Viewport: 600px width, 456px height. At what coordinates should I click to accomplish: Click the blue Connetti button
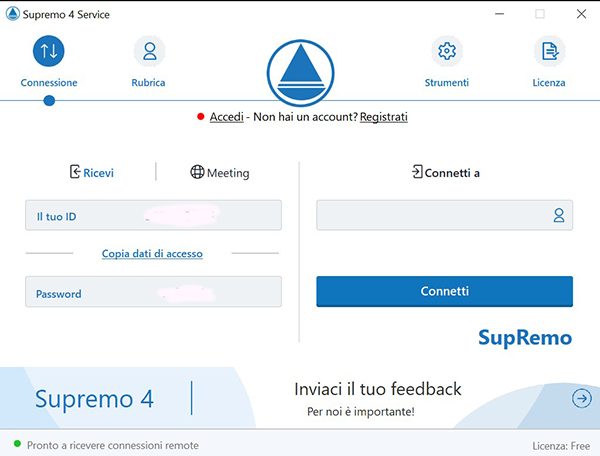click(444, 292)
